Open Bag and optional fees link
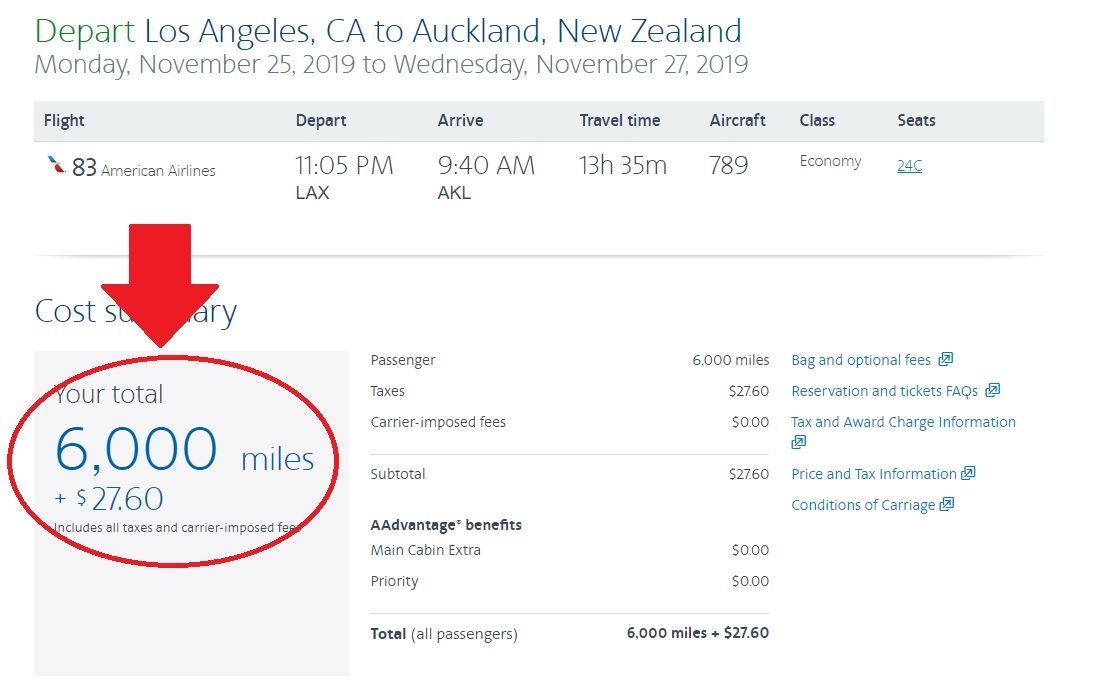 point(861,360)
